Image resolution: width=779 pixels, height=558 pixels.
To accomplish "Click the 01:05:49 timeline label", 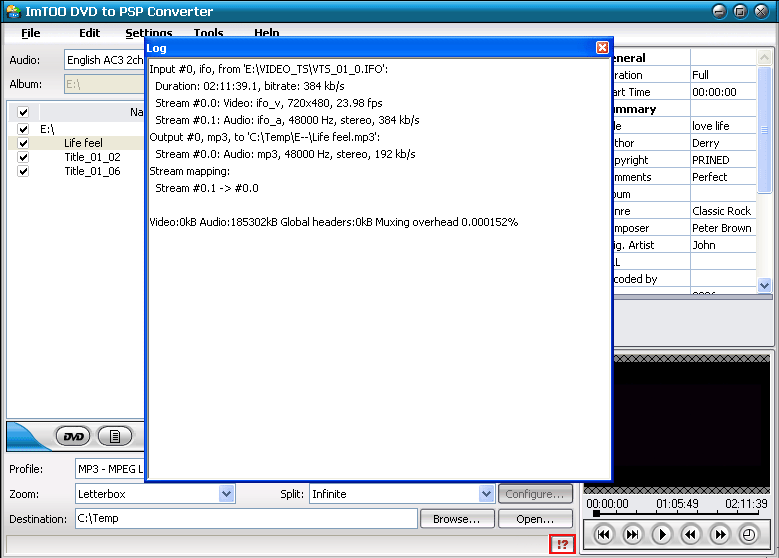I will [x=677, y=504].
